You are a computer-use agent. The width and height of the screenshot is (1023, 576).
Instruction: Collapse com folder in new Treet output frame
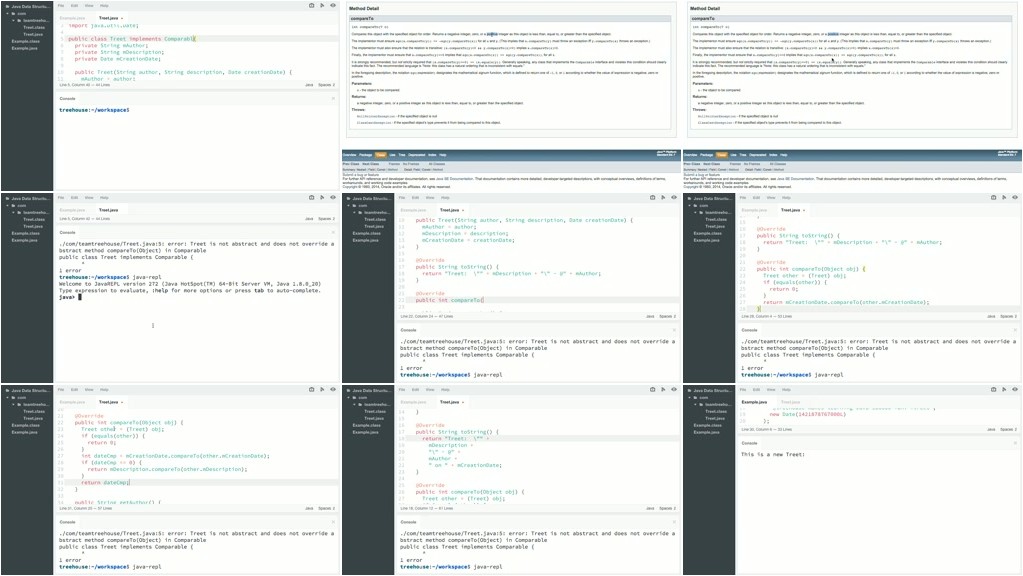pyautogui.click(x=690, y=397)
